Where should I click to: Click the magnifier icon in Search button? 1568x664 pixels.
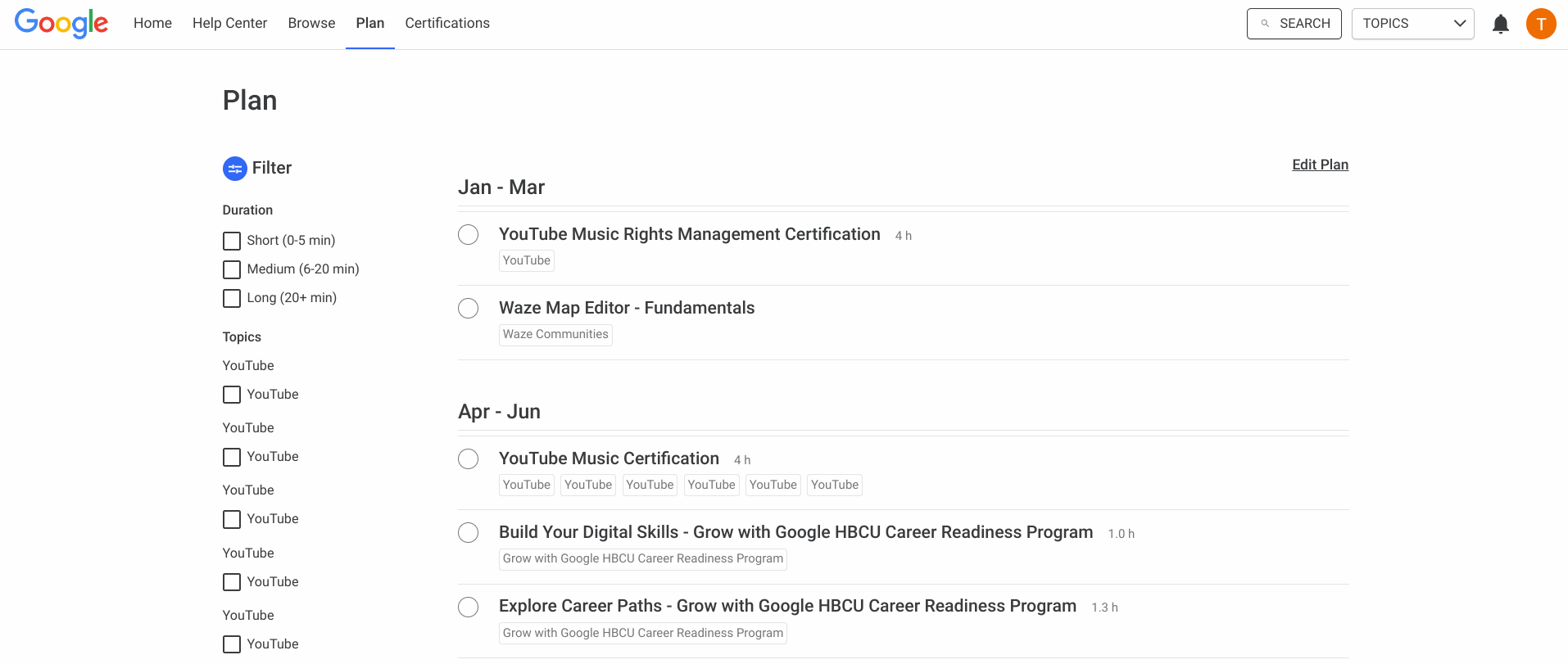(1265, 24)
